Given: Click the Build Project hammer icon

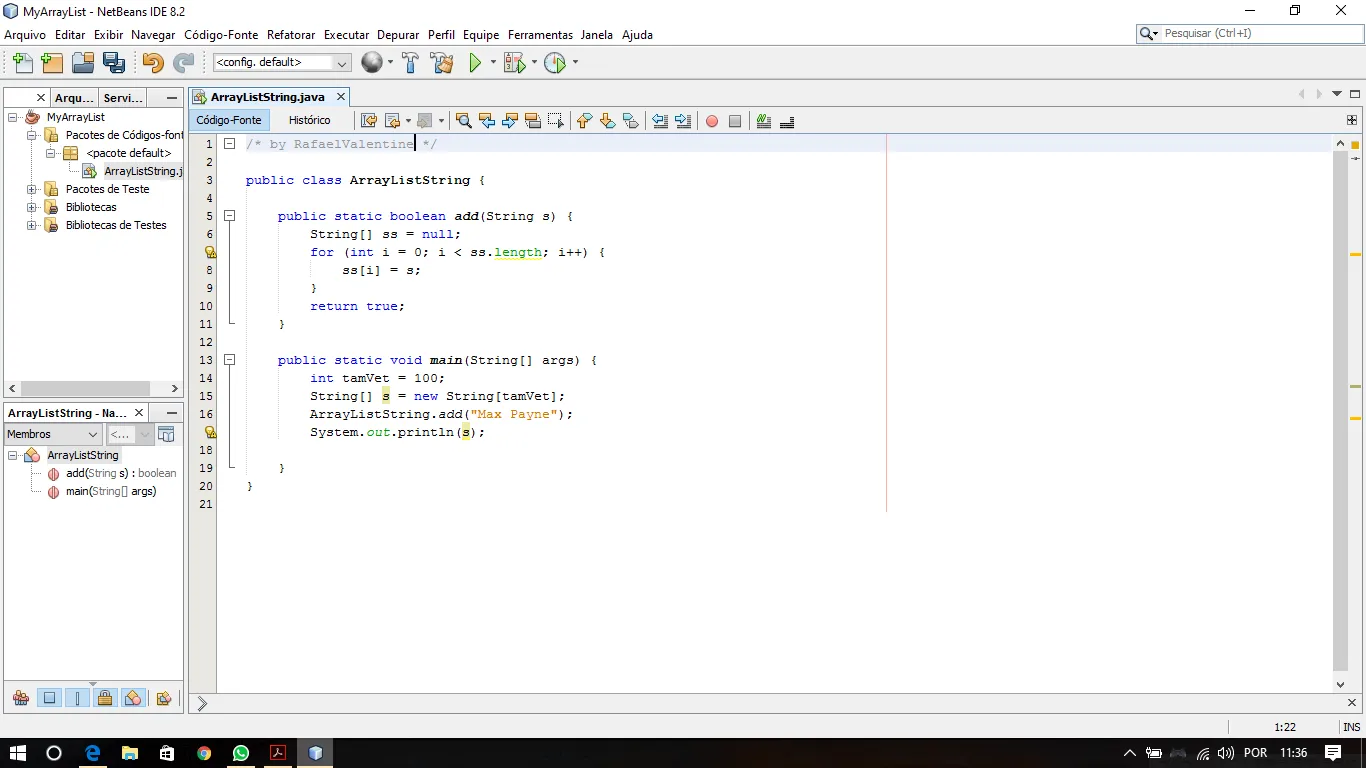Looking at the screenshot, I should [410, 63].
